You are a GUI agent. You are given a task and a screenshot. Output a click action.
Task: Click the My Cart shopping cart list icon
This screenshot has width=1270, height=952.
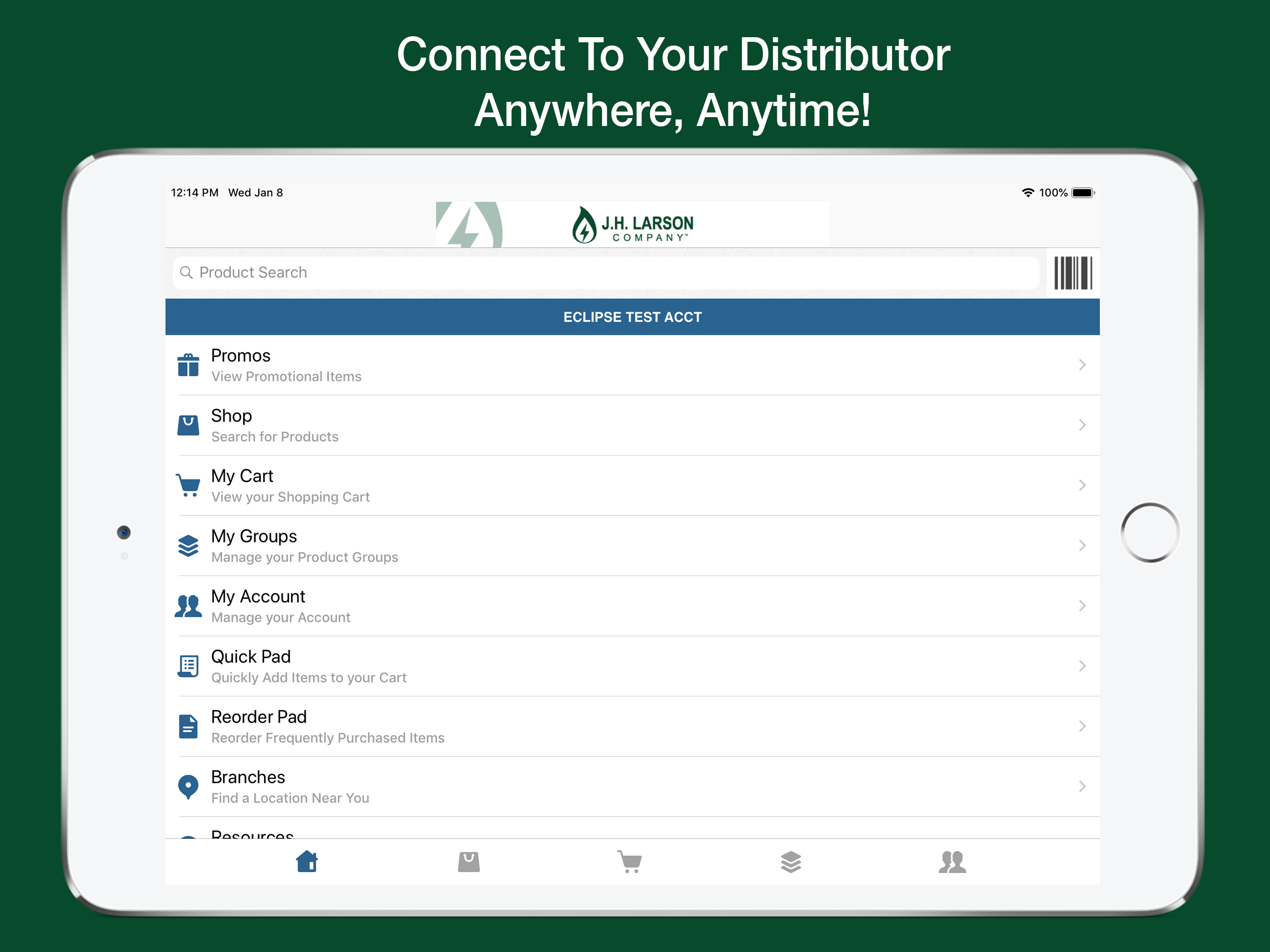188,485
